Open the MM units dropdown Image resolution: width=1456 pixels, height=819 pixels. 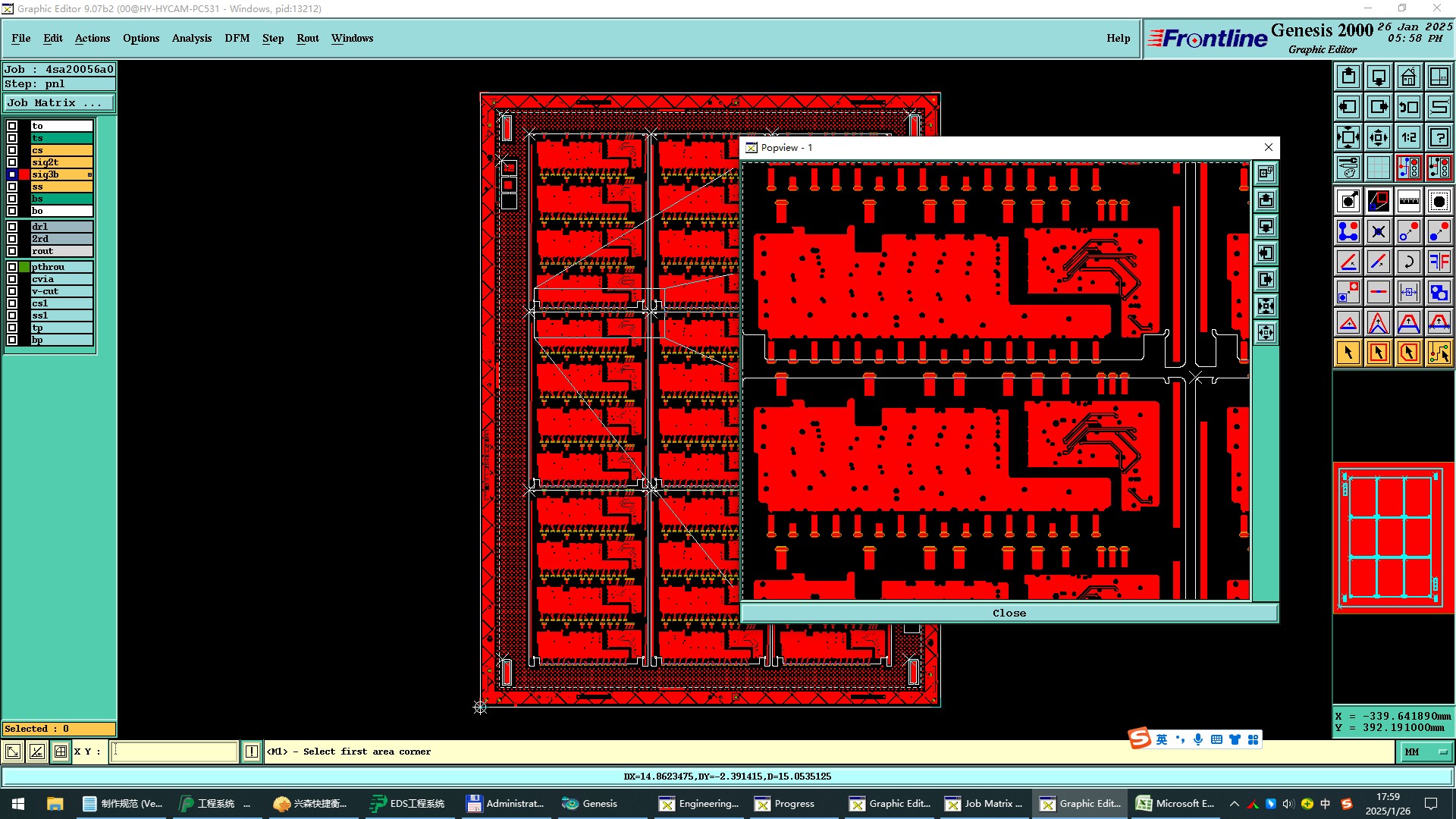pos(1426,752)
